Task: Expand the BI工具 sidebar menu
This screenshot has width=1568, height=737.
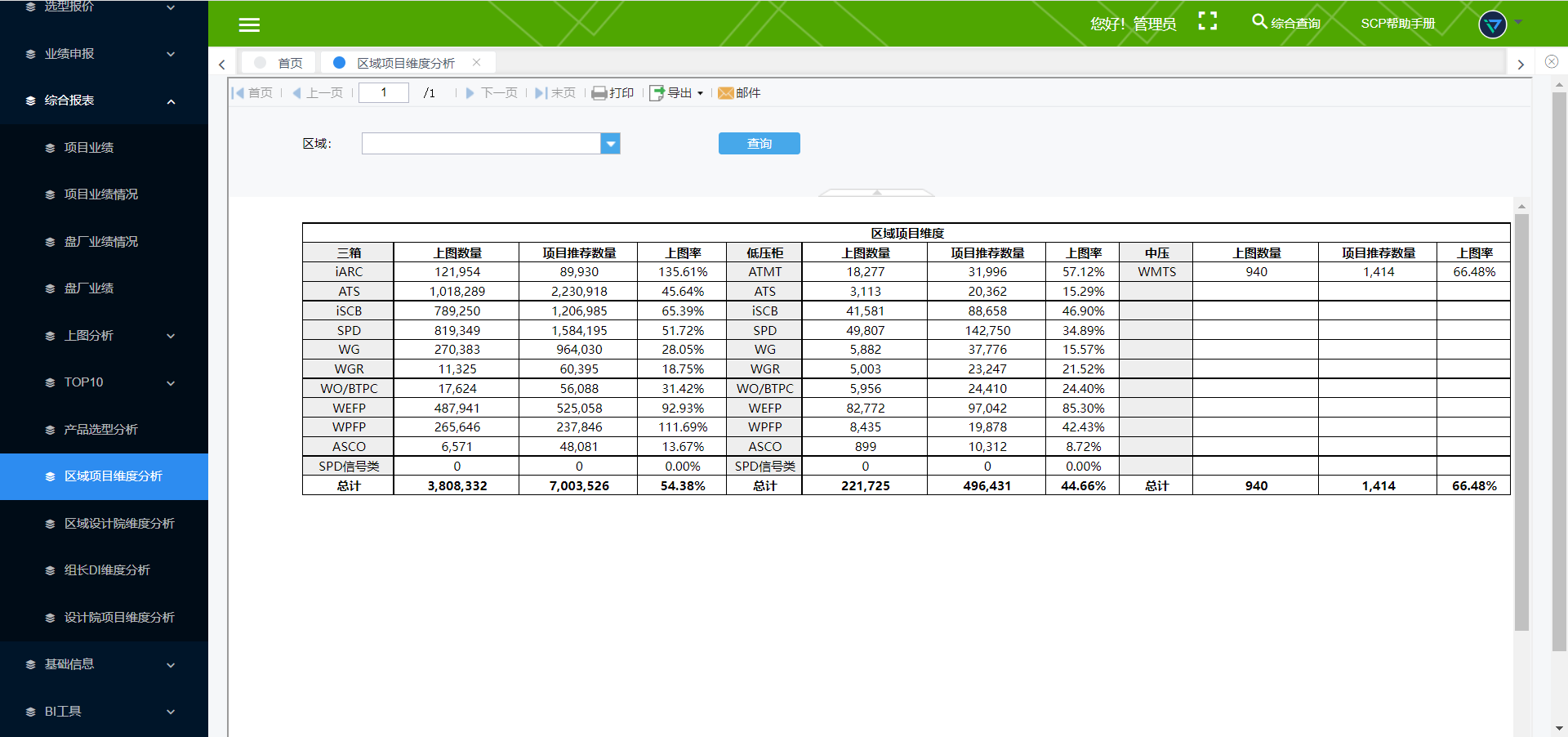Action: tap(104, 712)
